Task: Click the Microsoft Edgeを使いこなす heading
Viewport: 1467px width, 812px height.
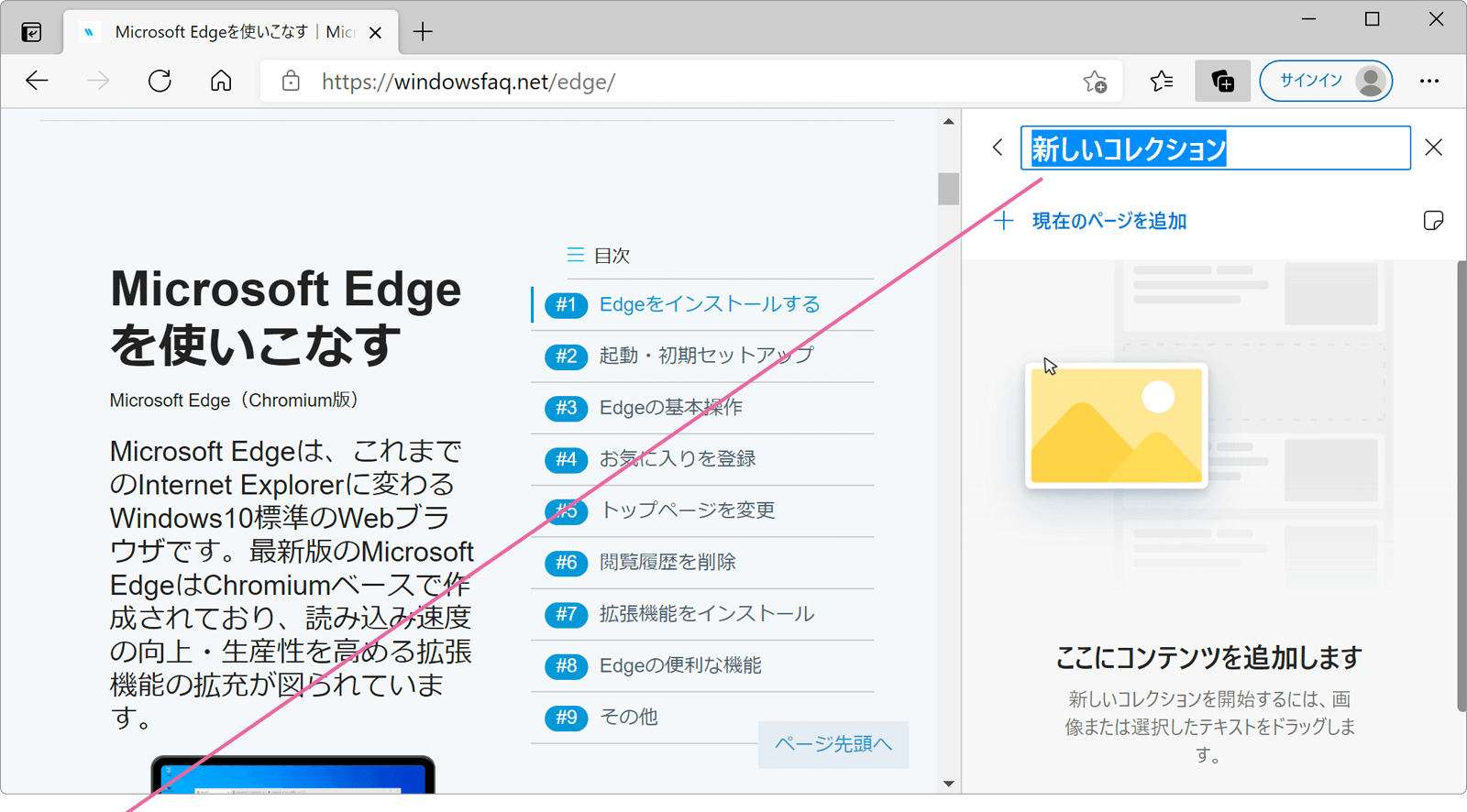Action: click(286, 317)
